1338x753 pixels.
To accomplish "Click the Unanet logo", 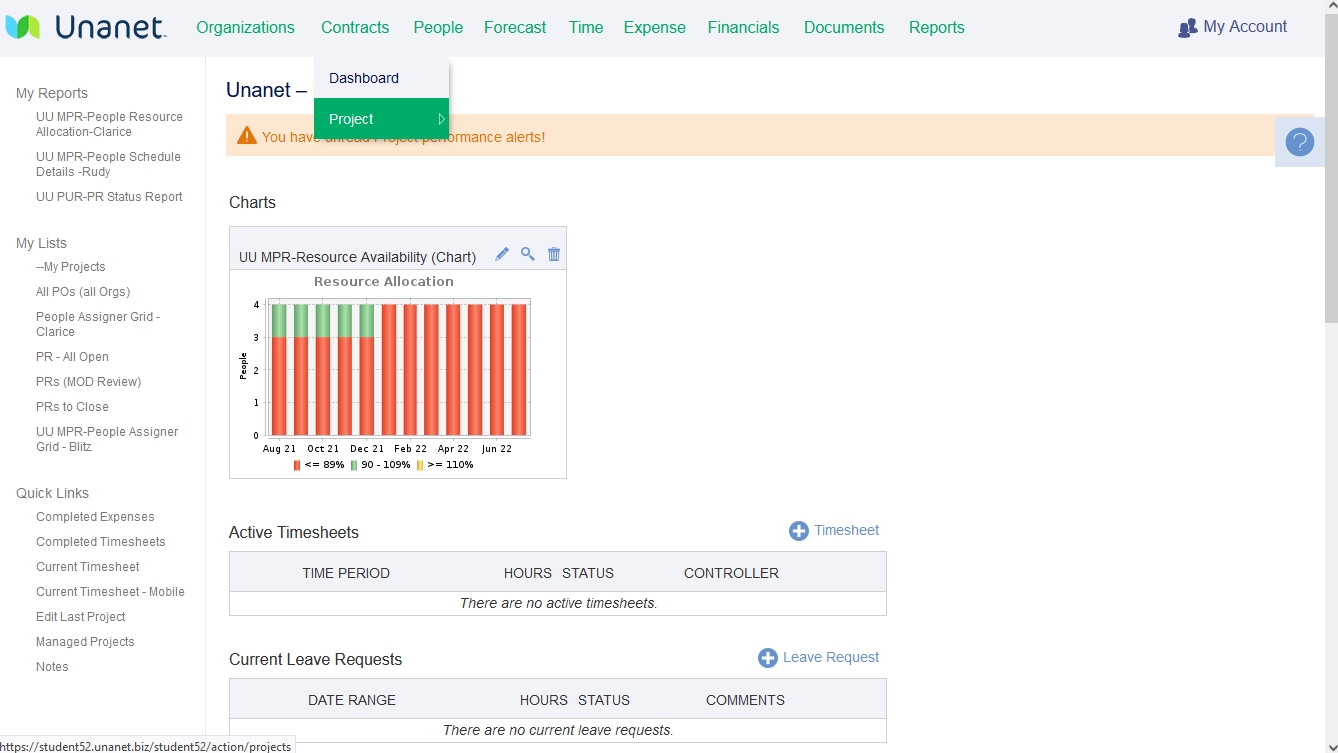I will click(87, 27).
